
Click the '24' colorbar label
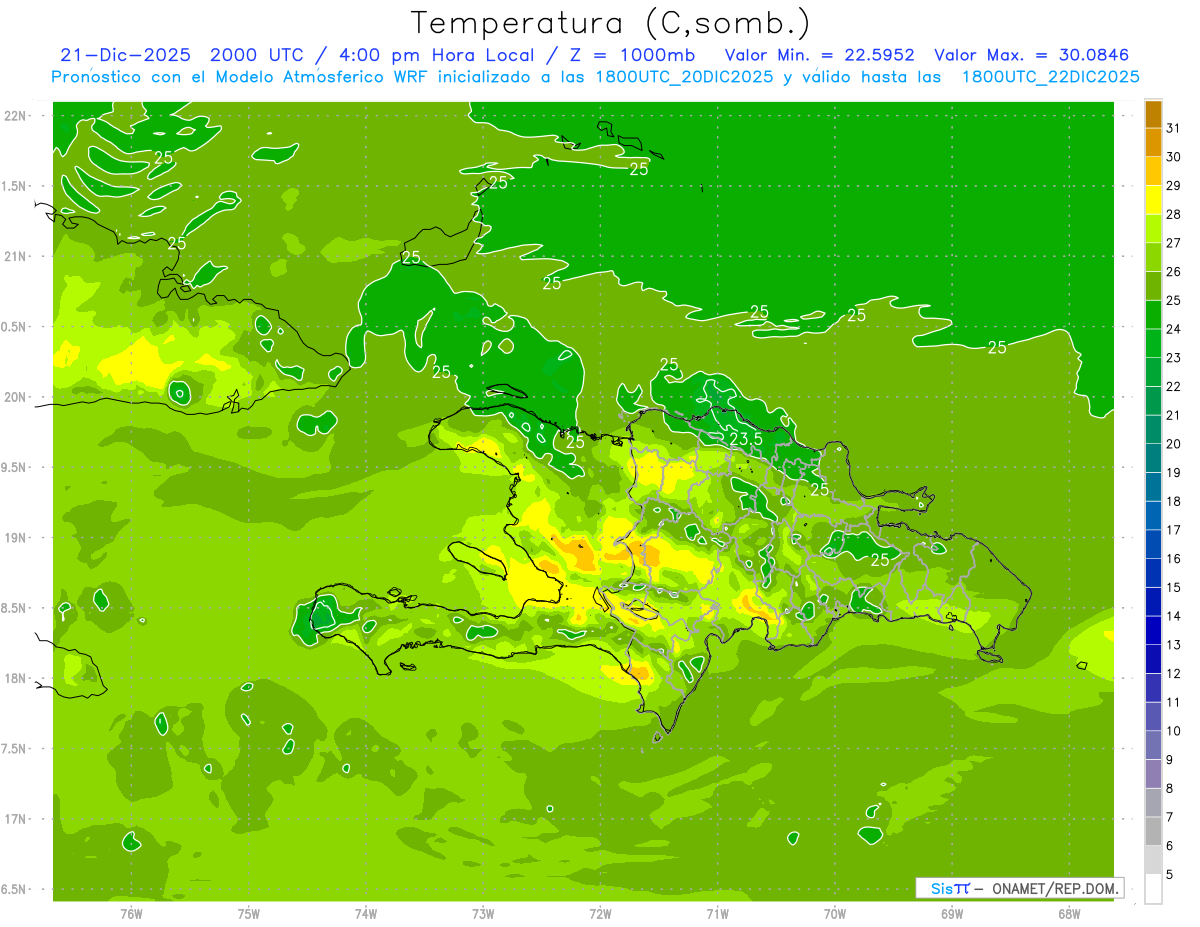coord(1174,329)
